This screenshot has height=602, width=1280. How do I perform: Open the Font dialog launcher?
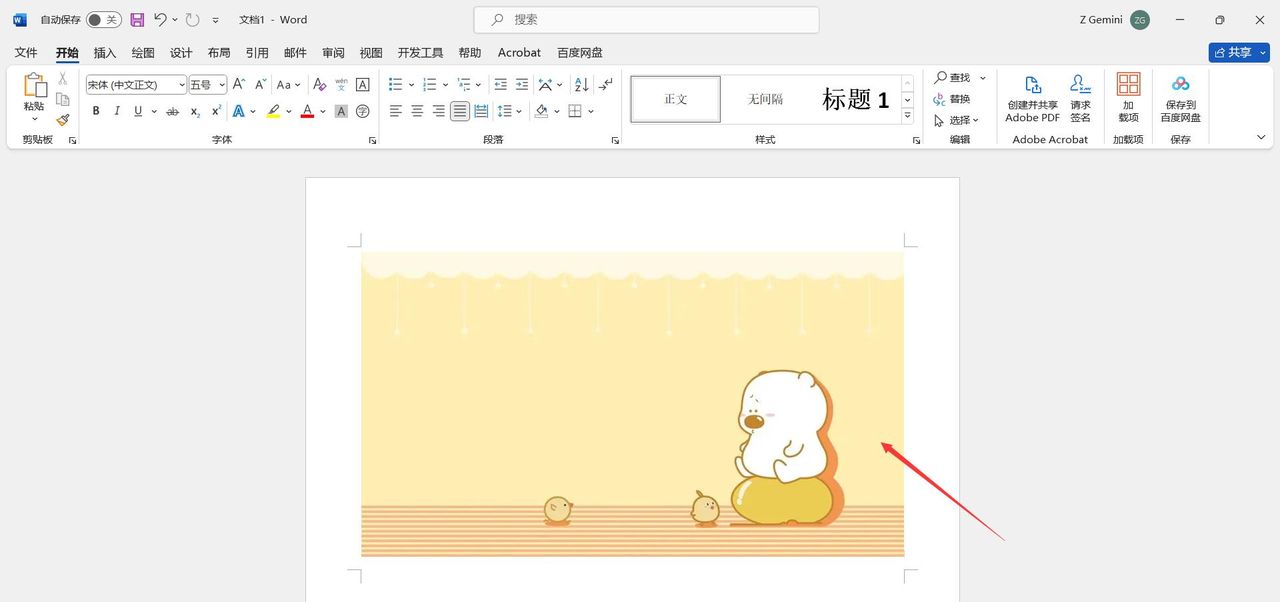[x=373, y=141]
